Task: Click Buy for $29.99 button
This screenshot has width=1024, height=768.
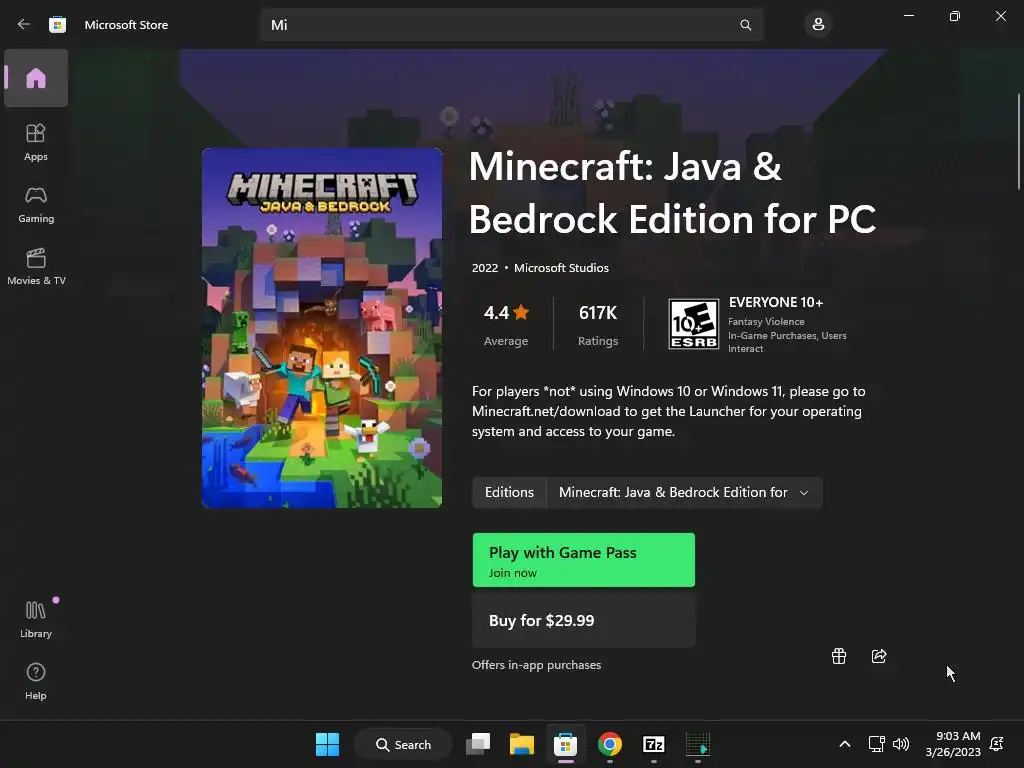Action: point(584,620)
